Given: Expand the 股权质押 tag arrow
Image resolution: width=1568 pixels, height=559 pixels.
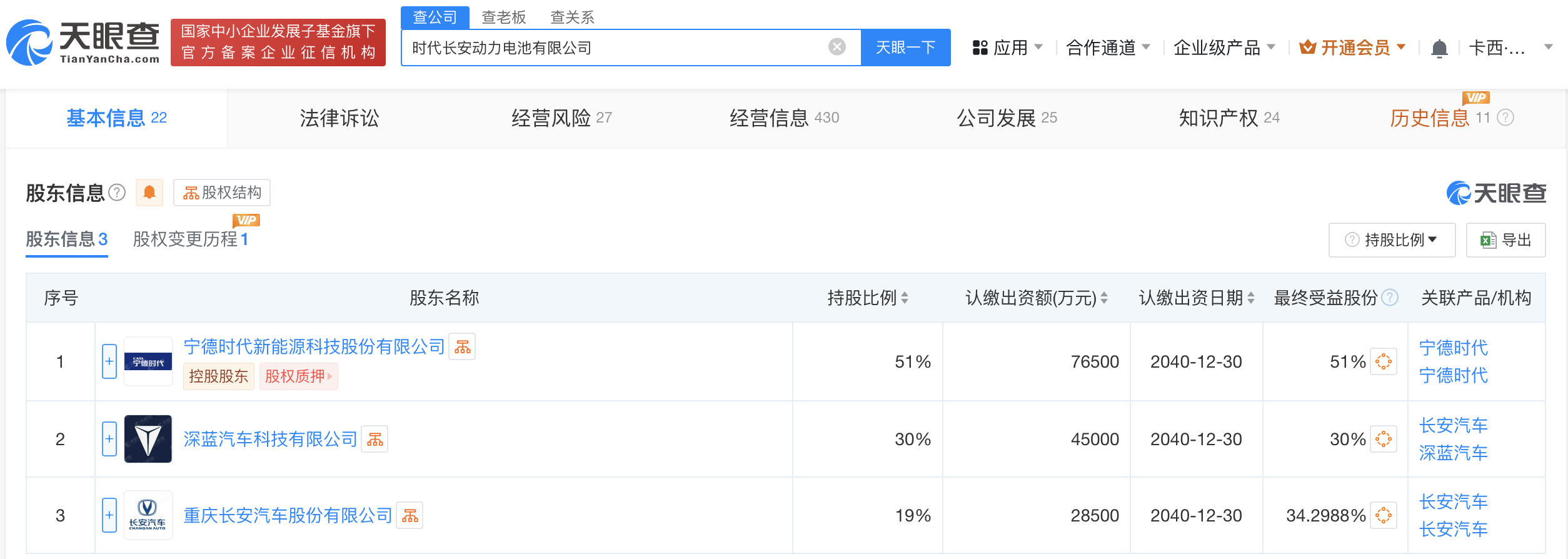Looking at the screenshot, I should (x=330, y=376).
